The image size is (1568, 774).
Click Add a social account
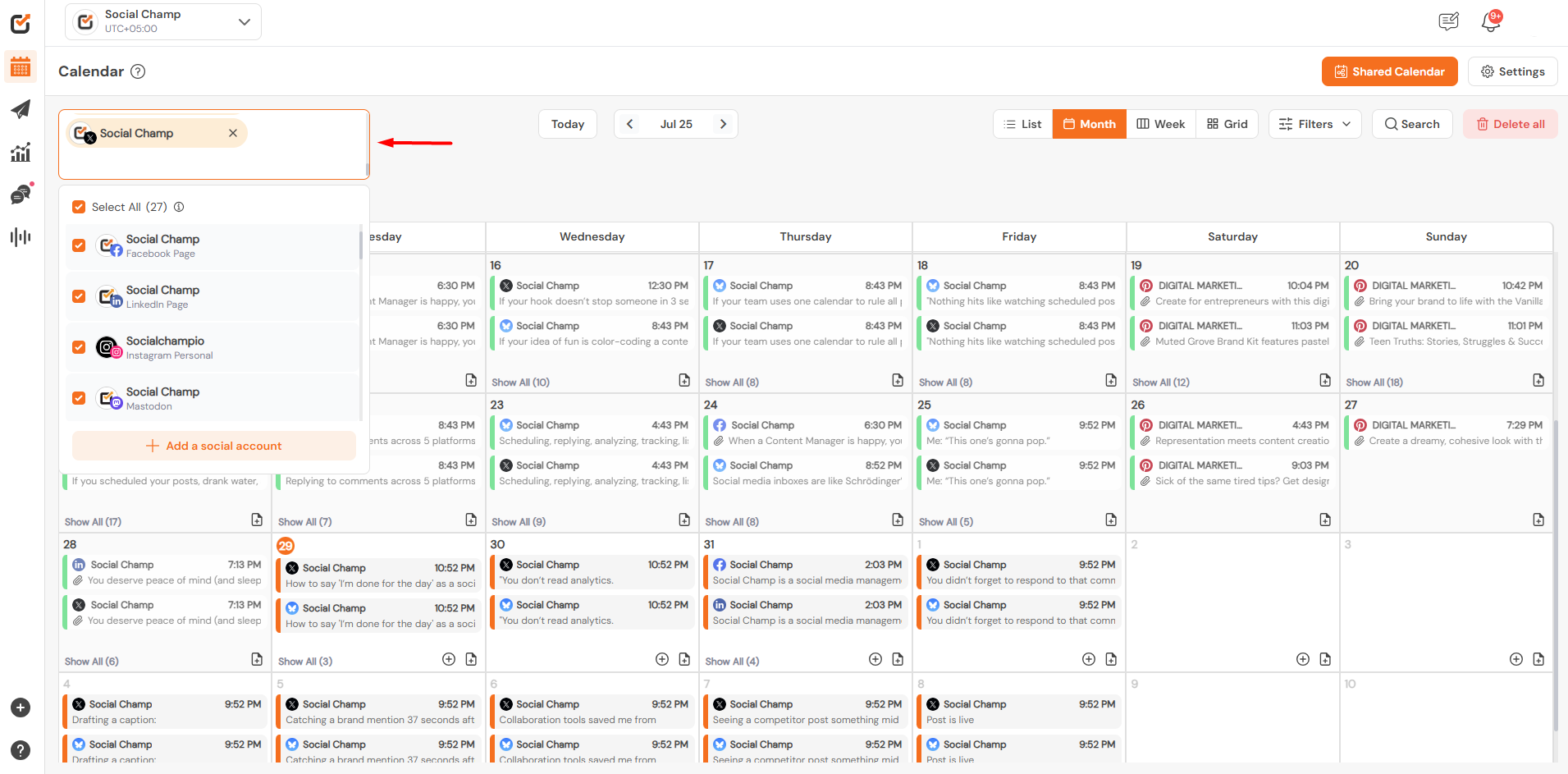point(213,446)
